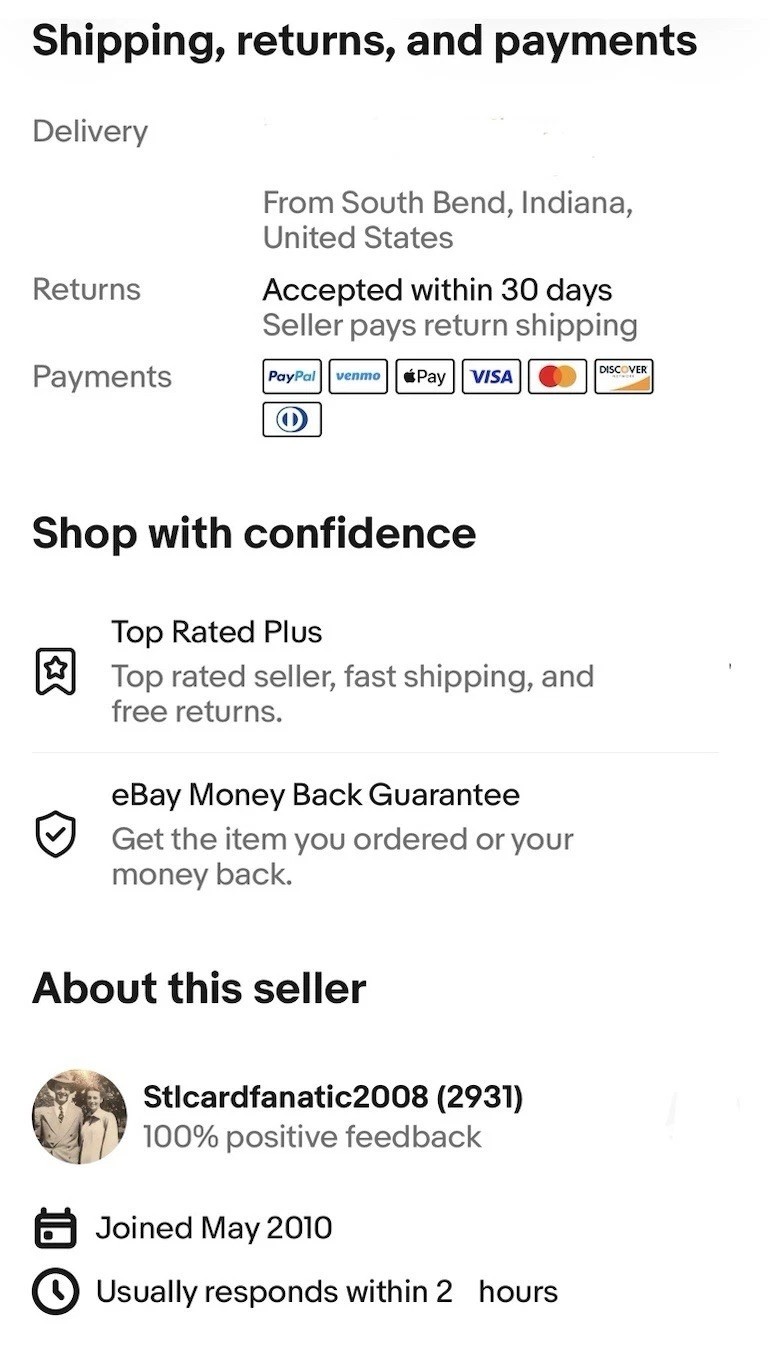
Task: Open the seller's profile photo
Action: point(80,1116)
